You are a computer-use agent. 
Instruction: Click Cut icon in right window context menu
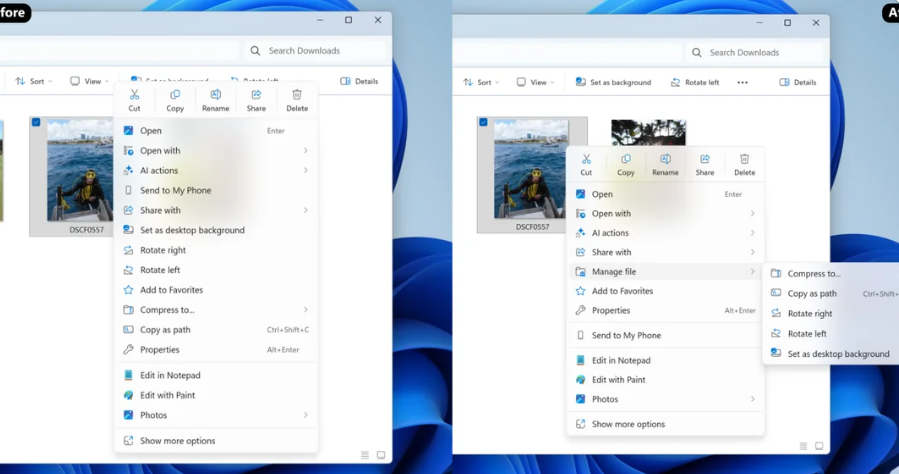pos(586,159)
